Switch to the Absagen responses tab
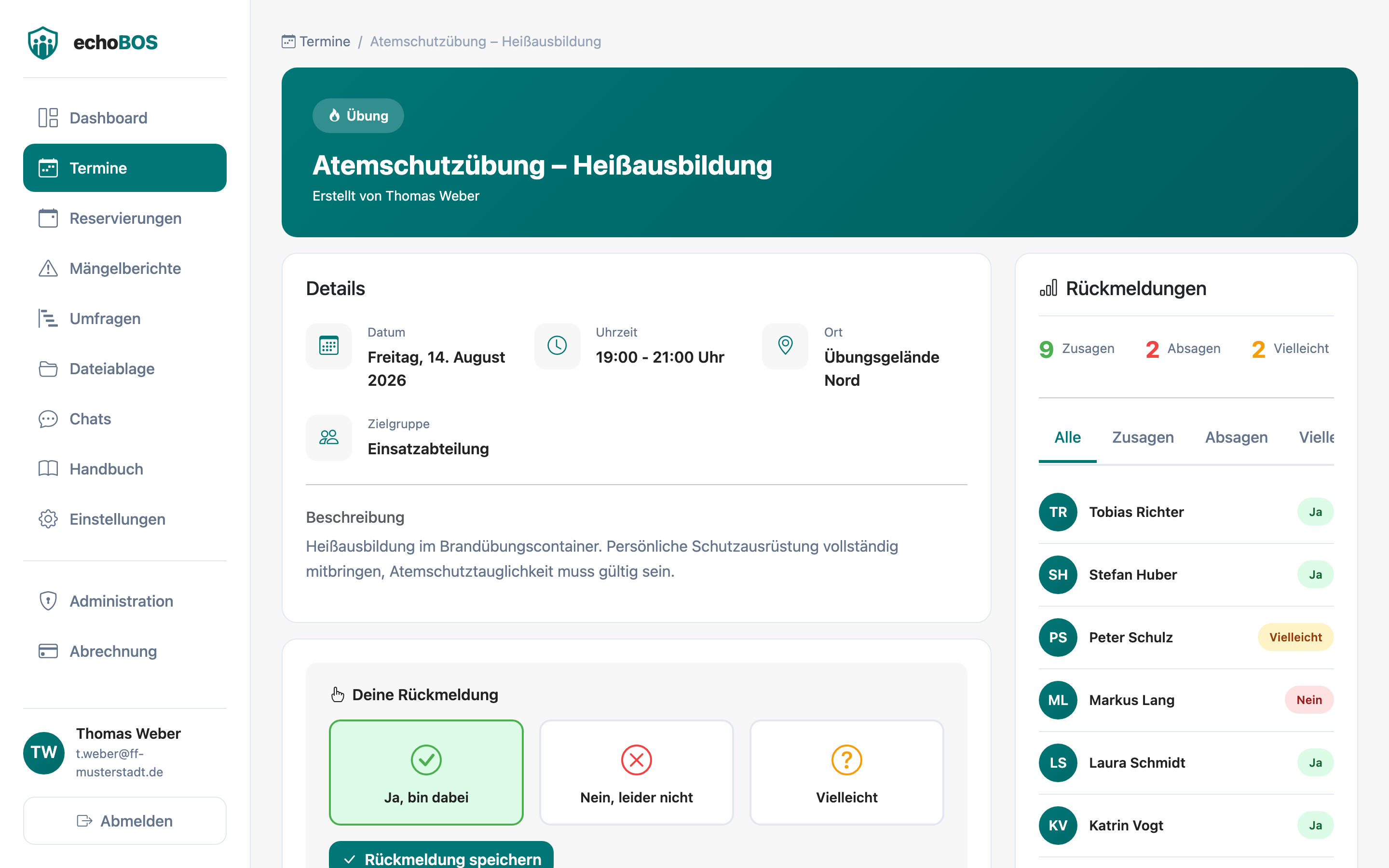The height and width of the screenshot is (868, 1389). click(1236, 437)
